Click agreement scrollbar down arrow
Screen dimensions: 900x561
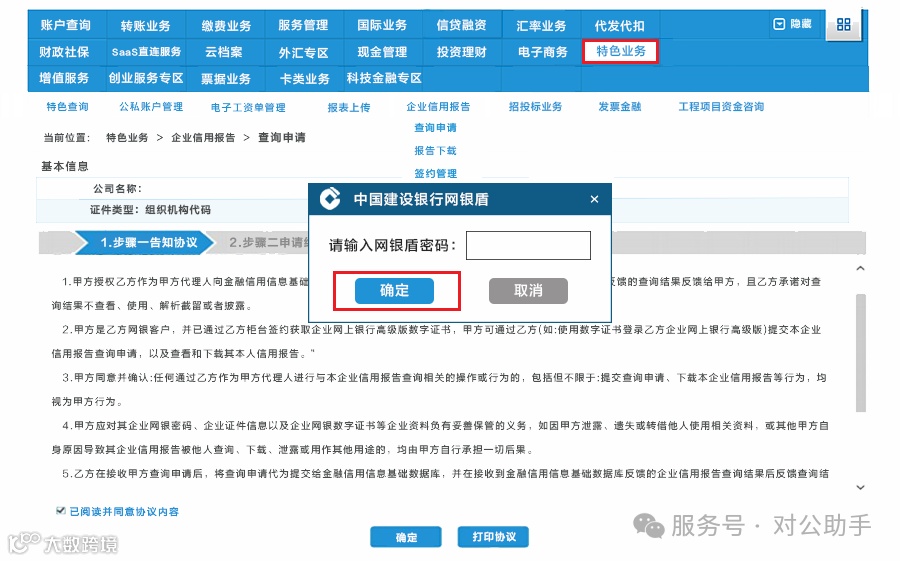coord(860,488)
